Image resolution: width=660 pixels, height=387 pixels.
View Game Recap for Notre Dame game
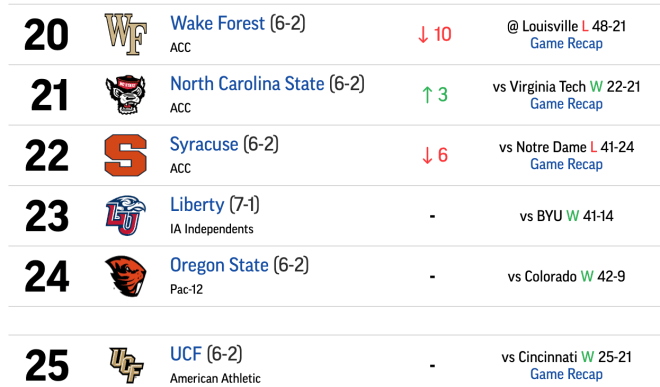click(566, 164)
